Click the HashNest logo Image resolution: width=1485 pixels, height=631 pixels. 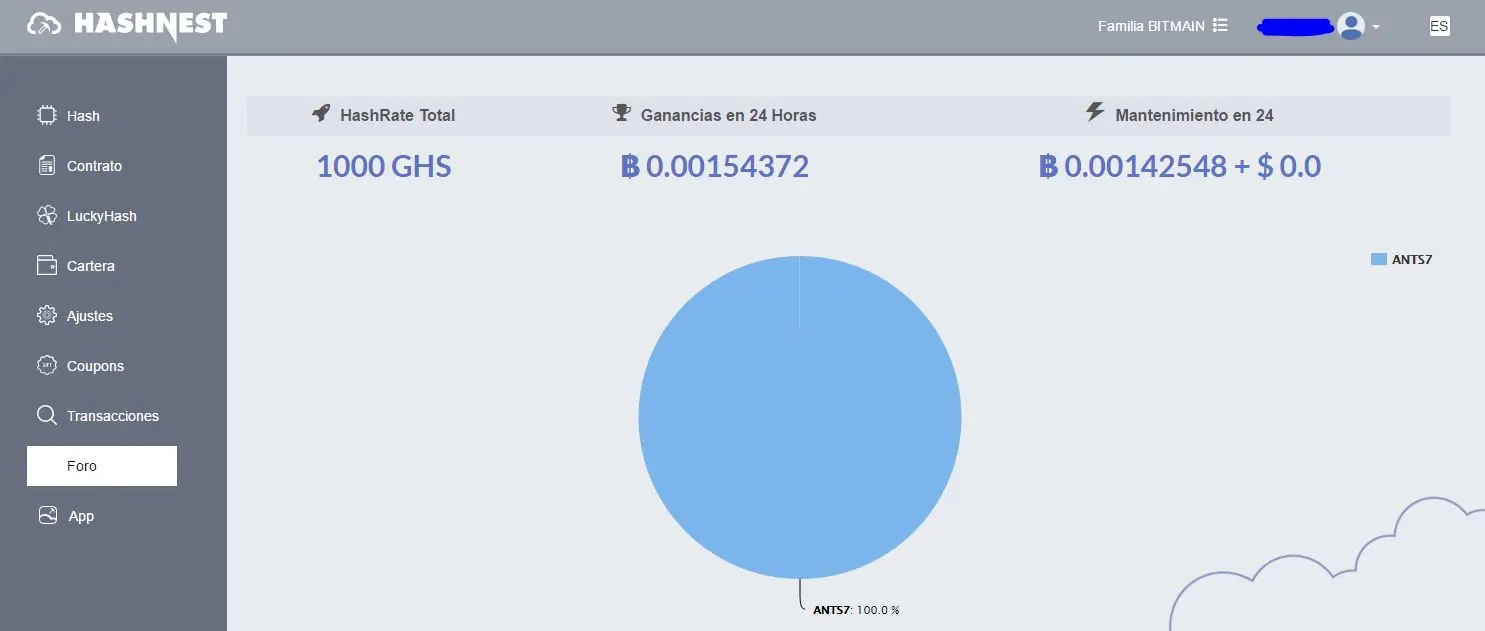[x=127, y=26]
